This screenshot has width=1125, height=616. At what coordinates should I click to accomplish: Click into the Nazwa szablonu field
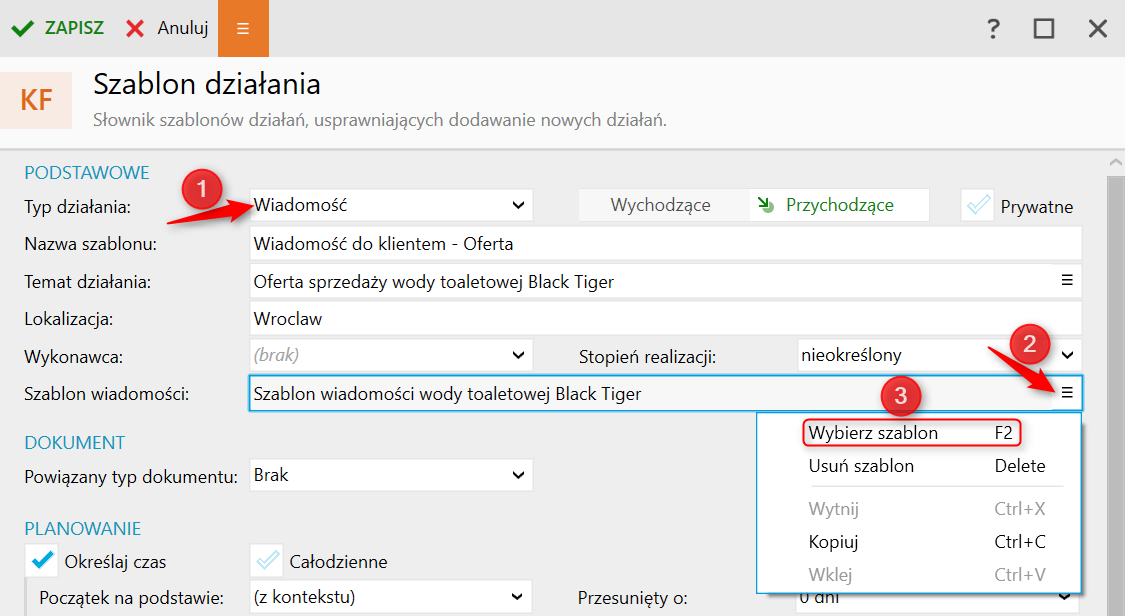point(665,243)
